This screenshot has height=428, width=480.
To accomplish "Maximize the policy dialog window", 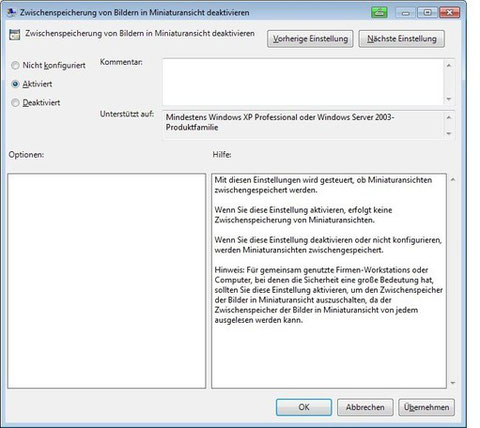I will 427,13.
